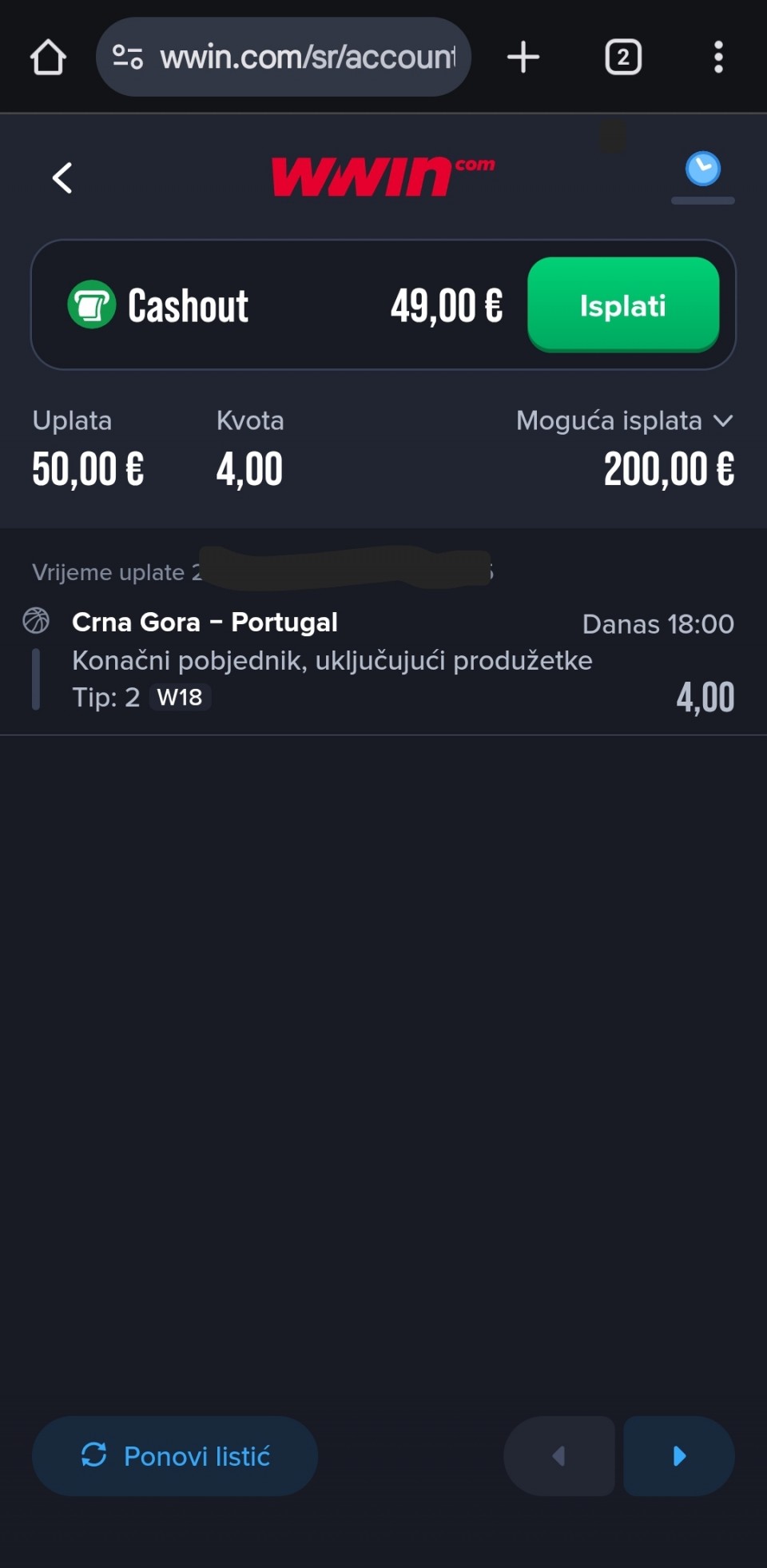Go to the next ticket arrow
767x1568 pixels.
679,1456
